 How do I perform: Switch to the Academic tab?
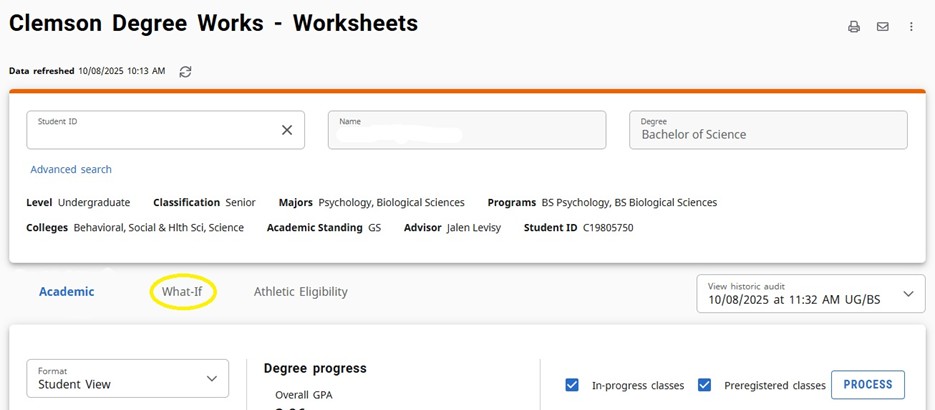[x=67, y=292]
